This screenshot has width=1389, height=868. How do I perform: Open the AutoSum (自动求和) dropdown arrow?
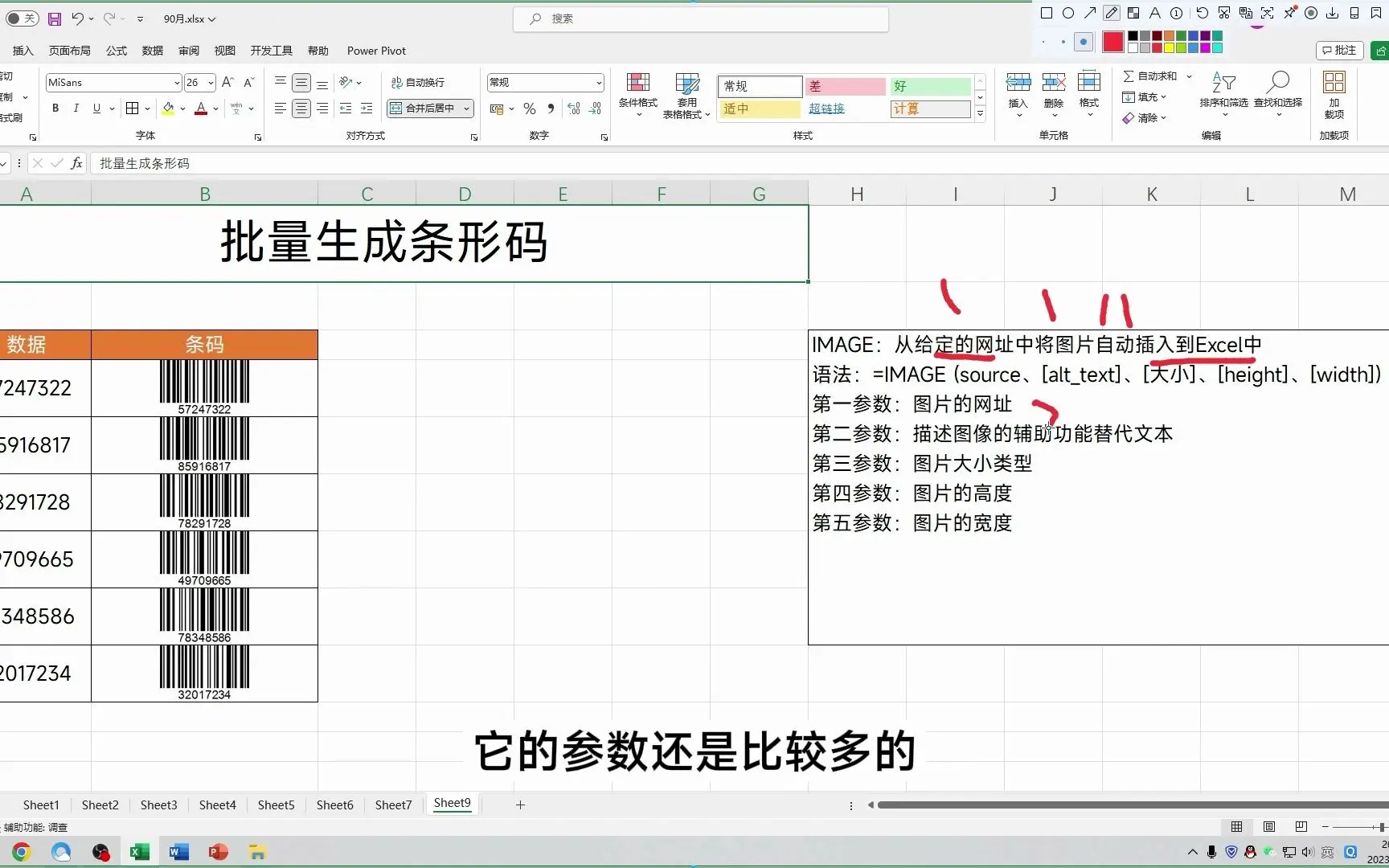click(1189, 76)
